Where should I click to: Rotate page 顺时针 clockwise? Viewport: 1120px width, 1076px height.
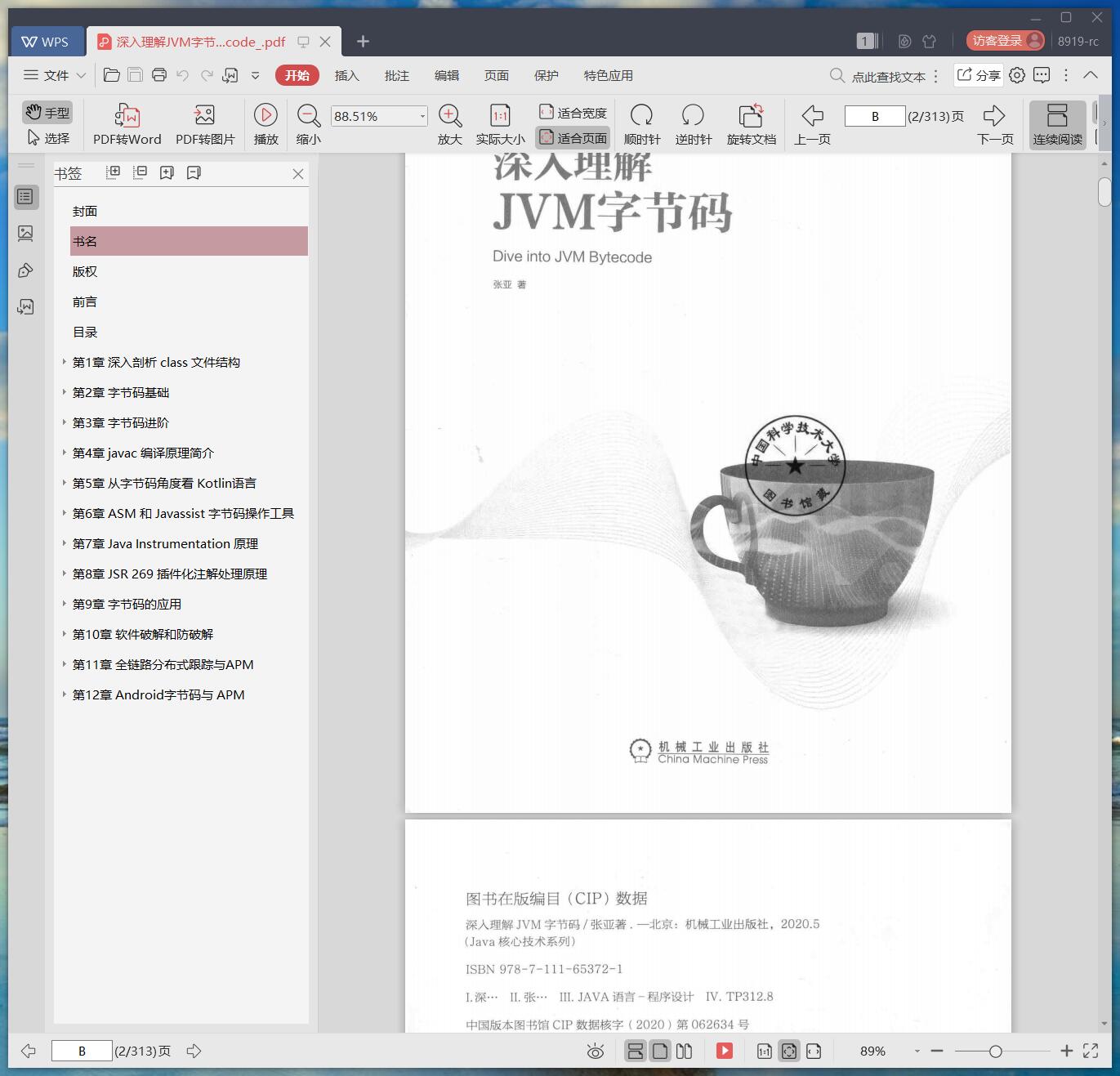pos(642,124)
